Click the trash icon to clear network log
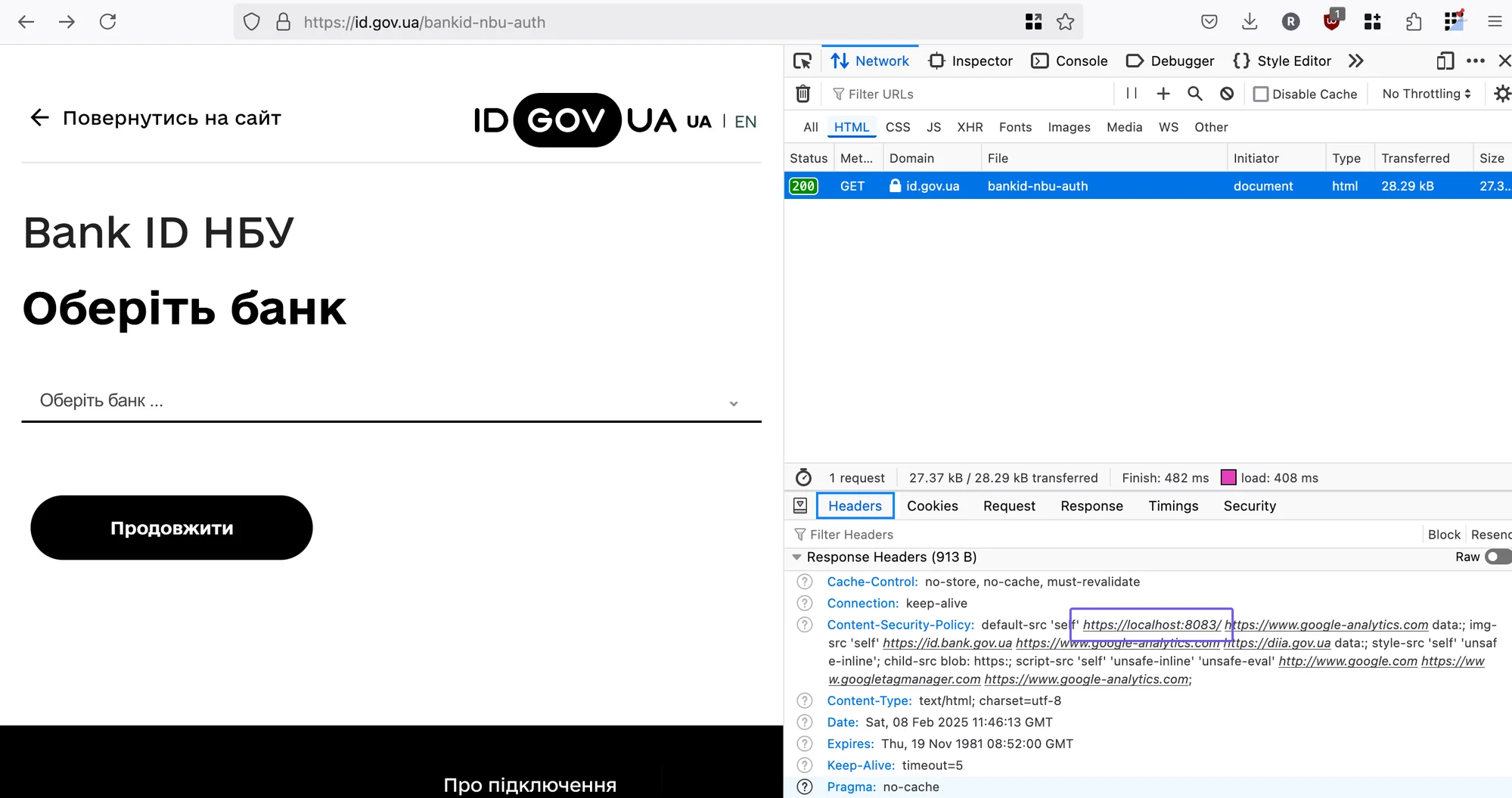The width and height of the screenshot is (1512, 798). click(x=803, y=94)
